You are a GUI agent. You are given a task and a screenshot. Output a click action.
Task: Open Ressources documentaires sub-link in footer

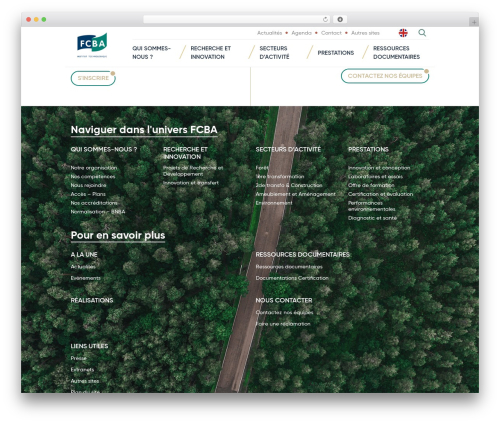coord(289,267)
